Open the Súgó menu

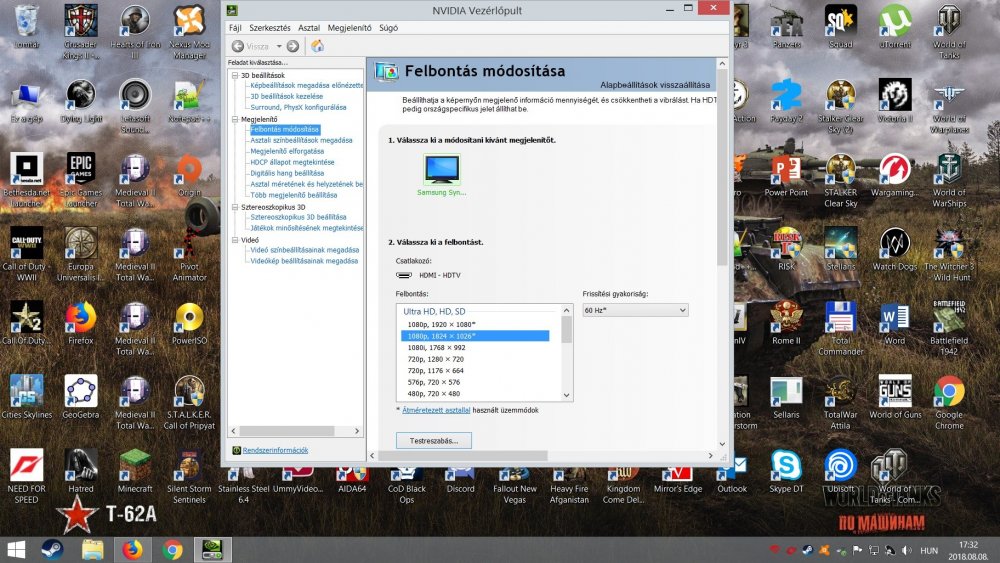pos(388,28)
